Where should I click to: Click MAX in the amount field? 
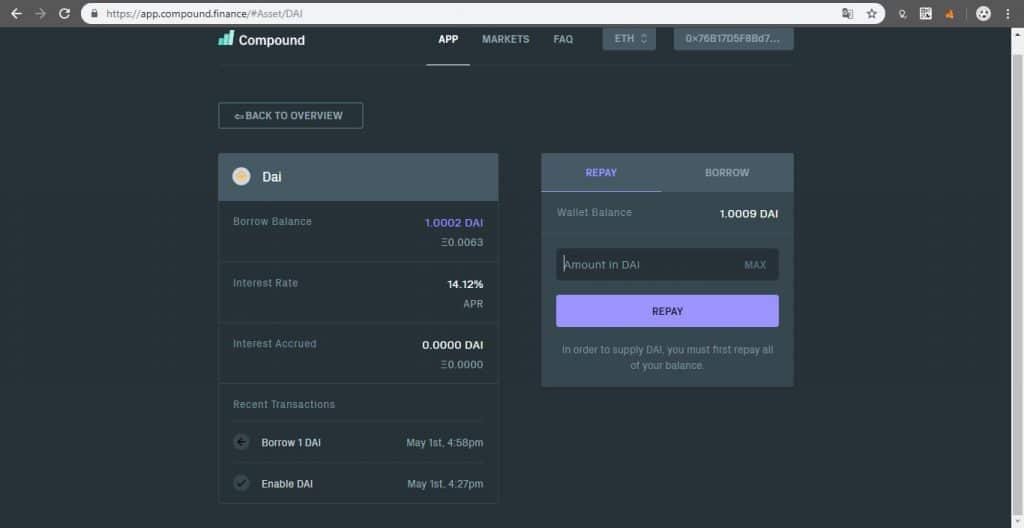tap(755, 265)
